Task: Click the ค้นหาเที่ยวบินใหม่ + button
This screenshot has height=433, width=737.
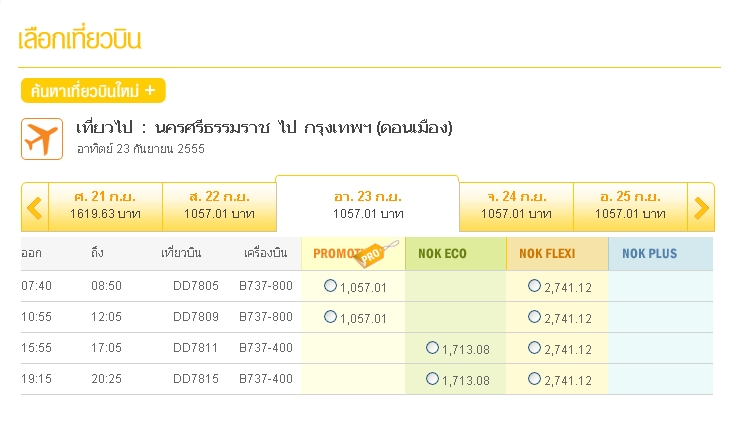Action: click(93, 91)
